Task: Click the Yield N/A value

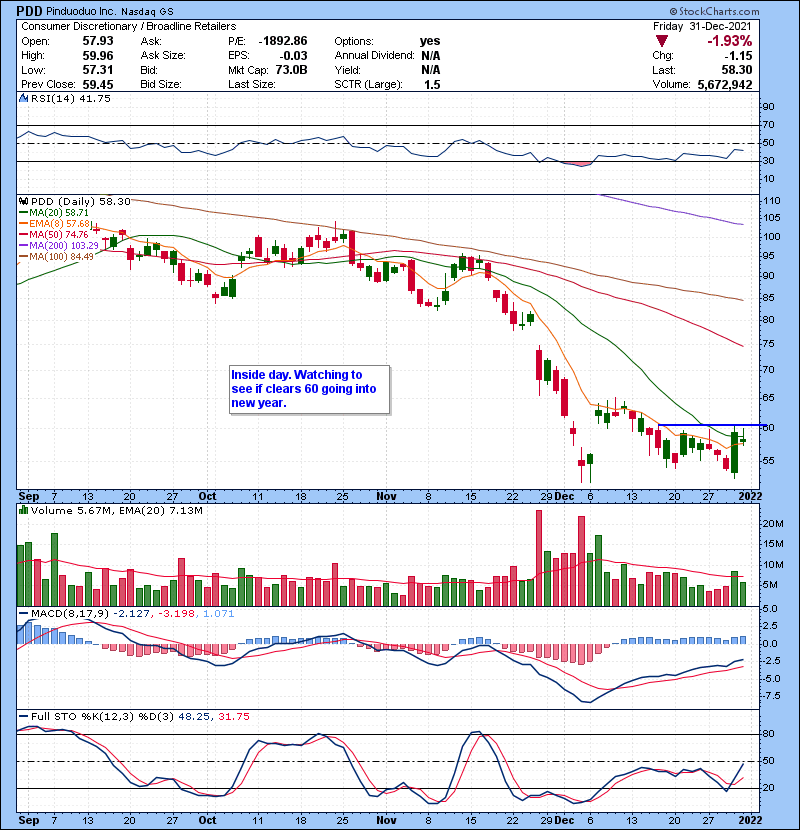Action: pyautogui.click(x=430, y=70)
